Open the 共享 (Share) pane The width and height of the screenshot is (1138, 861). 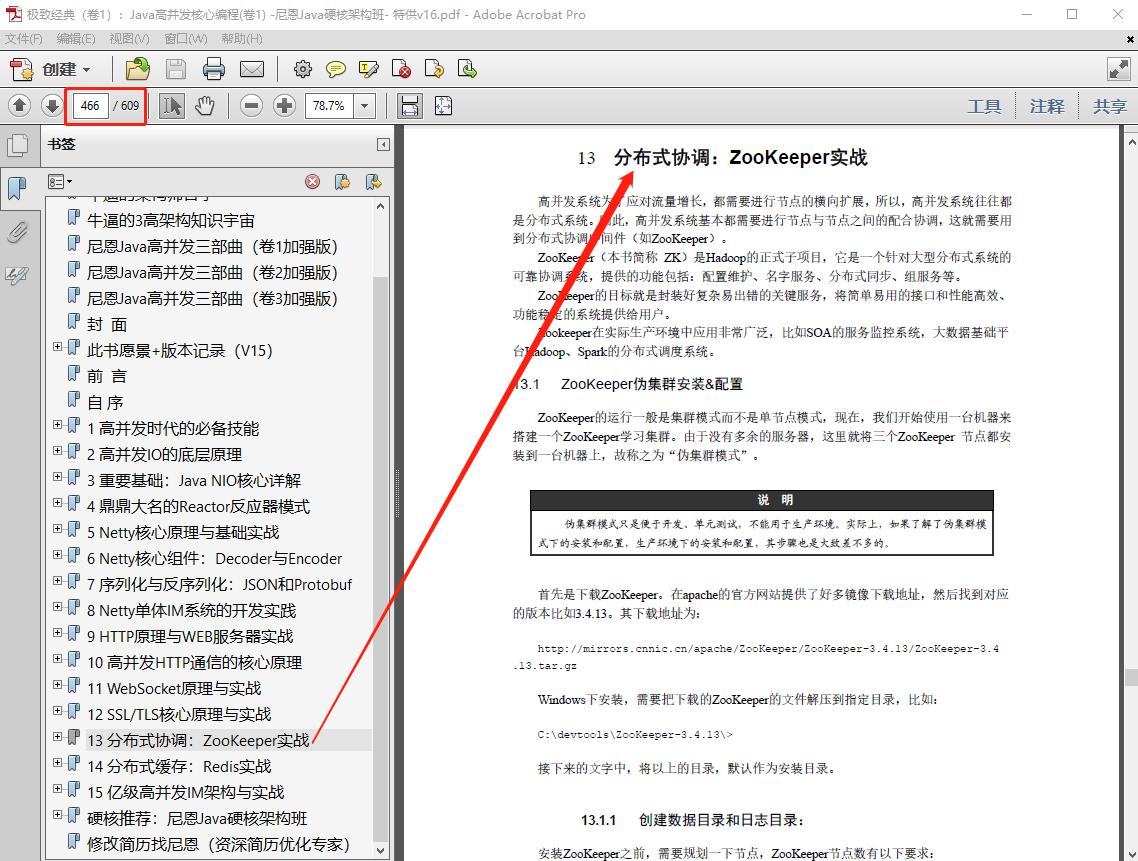pos(1110,107)
